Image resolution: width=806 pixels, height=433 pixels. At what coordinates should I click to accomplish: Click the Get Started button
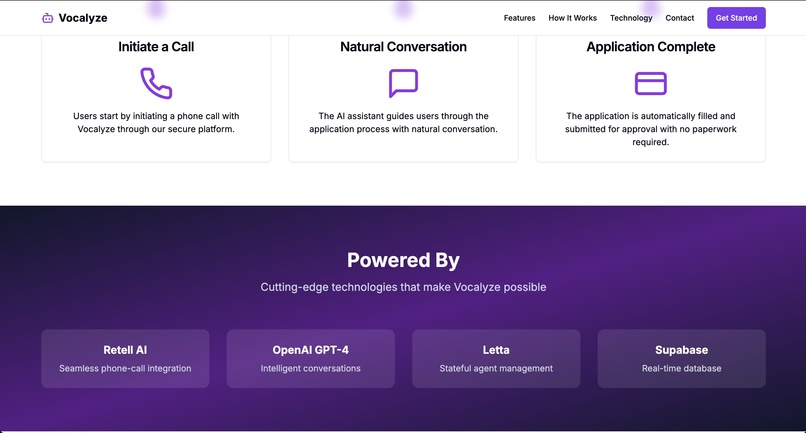click(x=736, y=18)
